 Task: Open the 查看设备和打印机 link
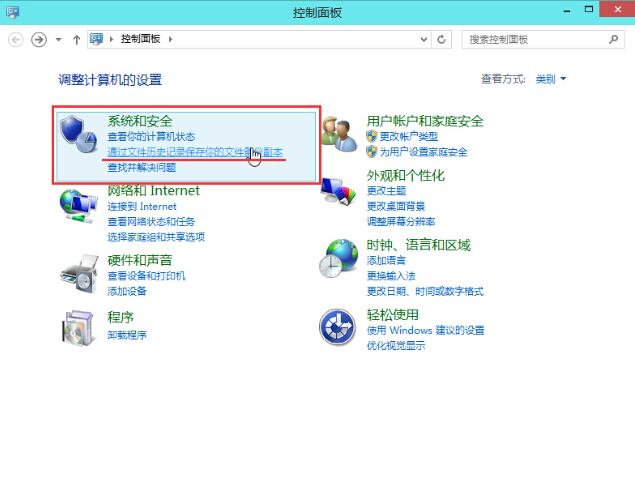(146, 276)
